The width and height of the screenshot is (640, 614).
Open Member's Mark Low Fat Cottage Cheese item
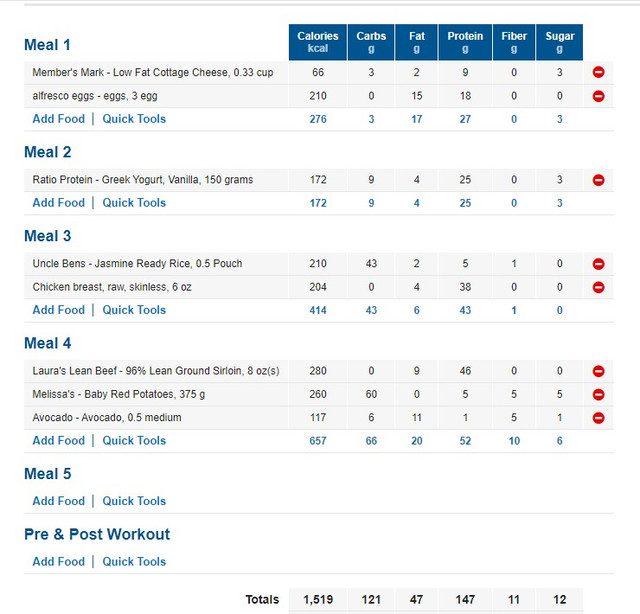[152, 72]
